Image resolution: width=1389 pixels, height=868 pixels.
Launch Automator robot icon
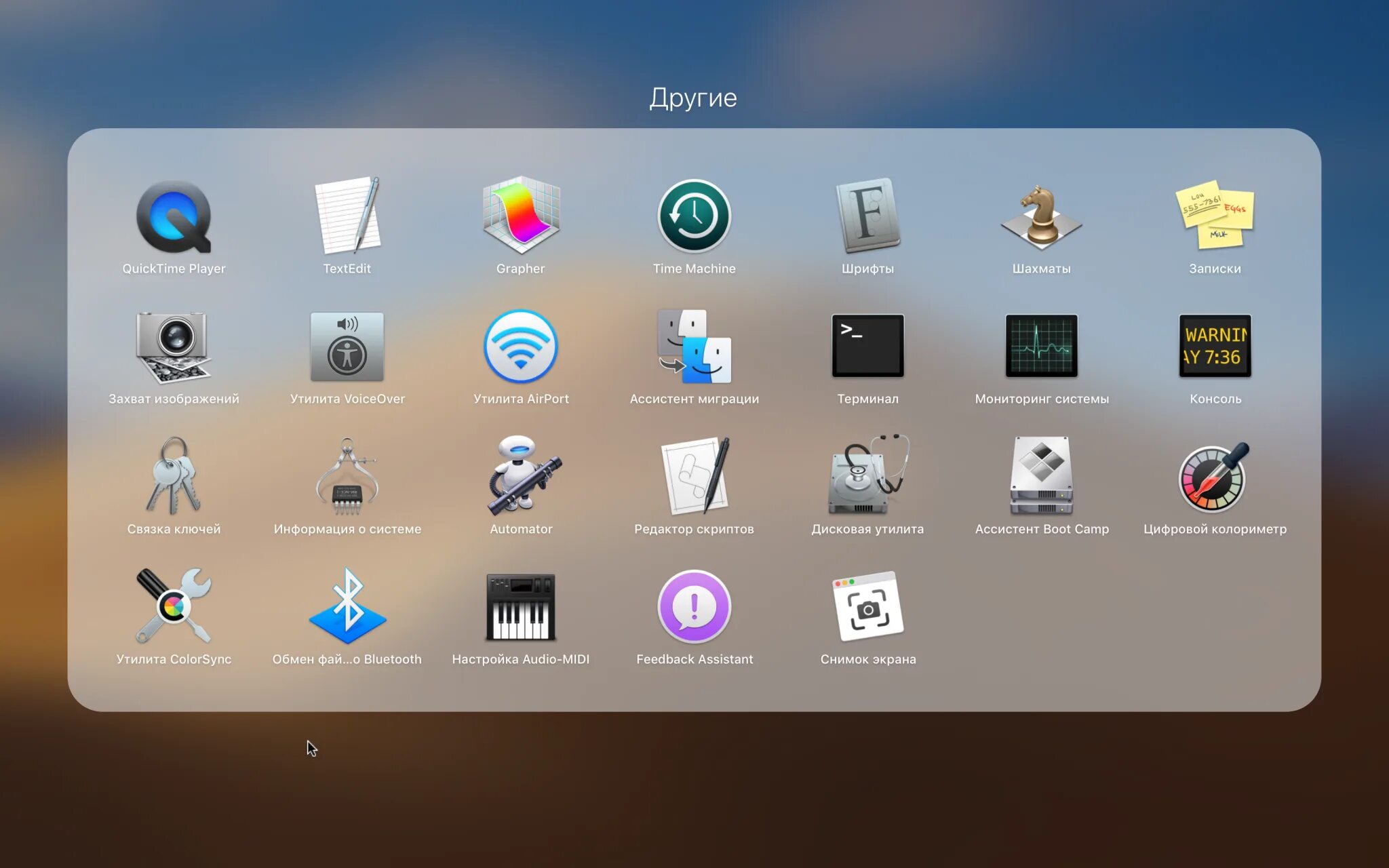click(521, 477)
